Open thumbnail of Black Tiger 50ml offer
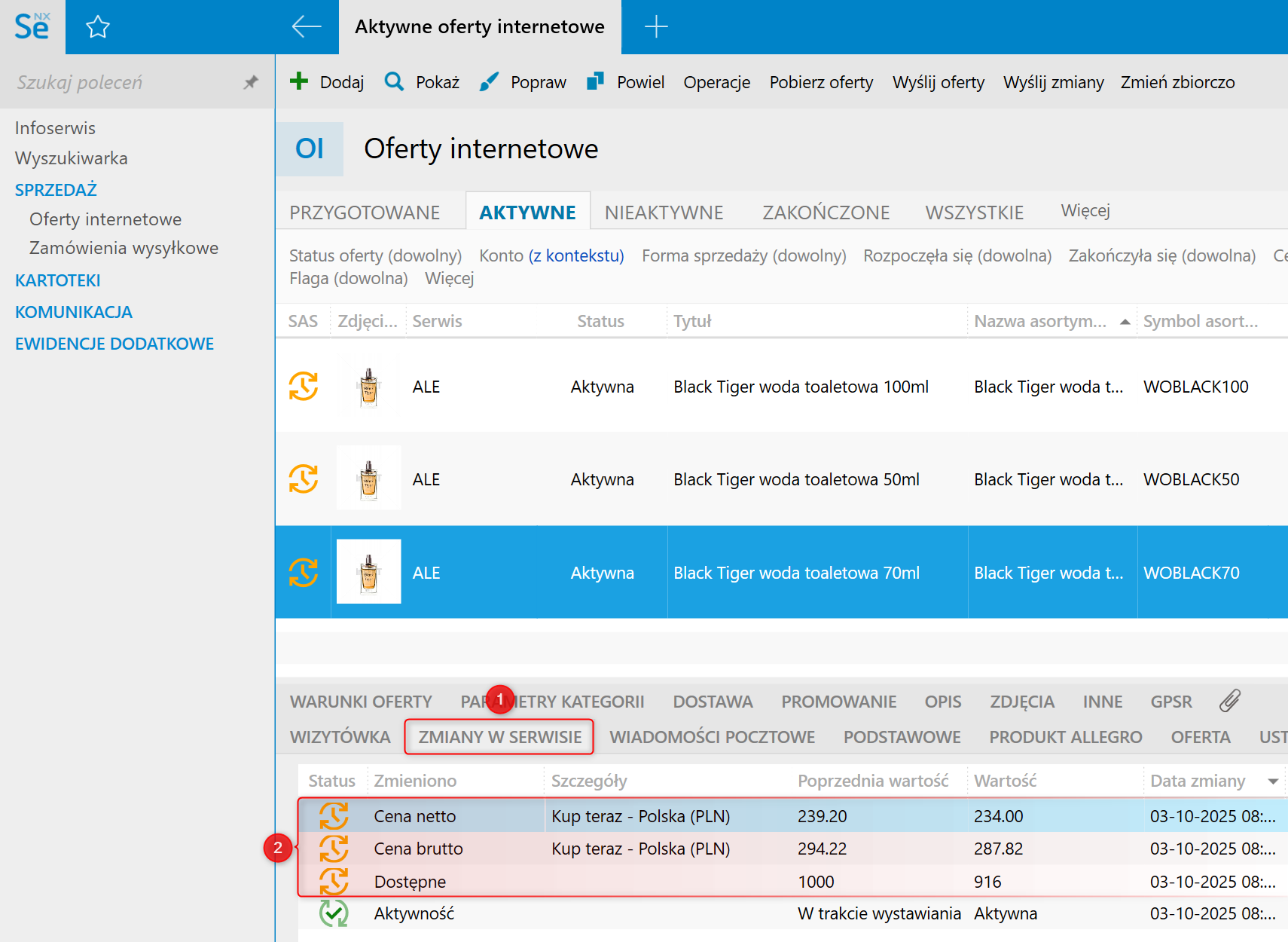This screenshot has width=1288, height=942. coord(369,479)
